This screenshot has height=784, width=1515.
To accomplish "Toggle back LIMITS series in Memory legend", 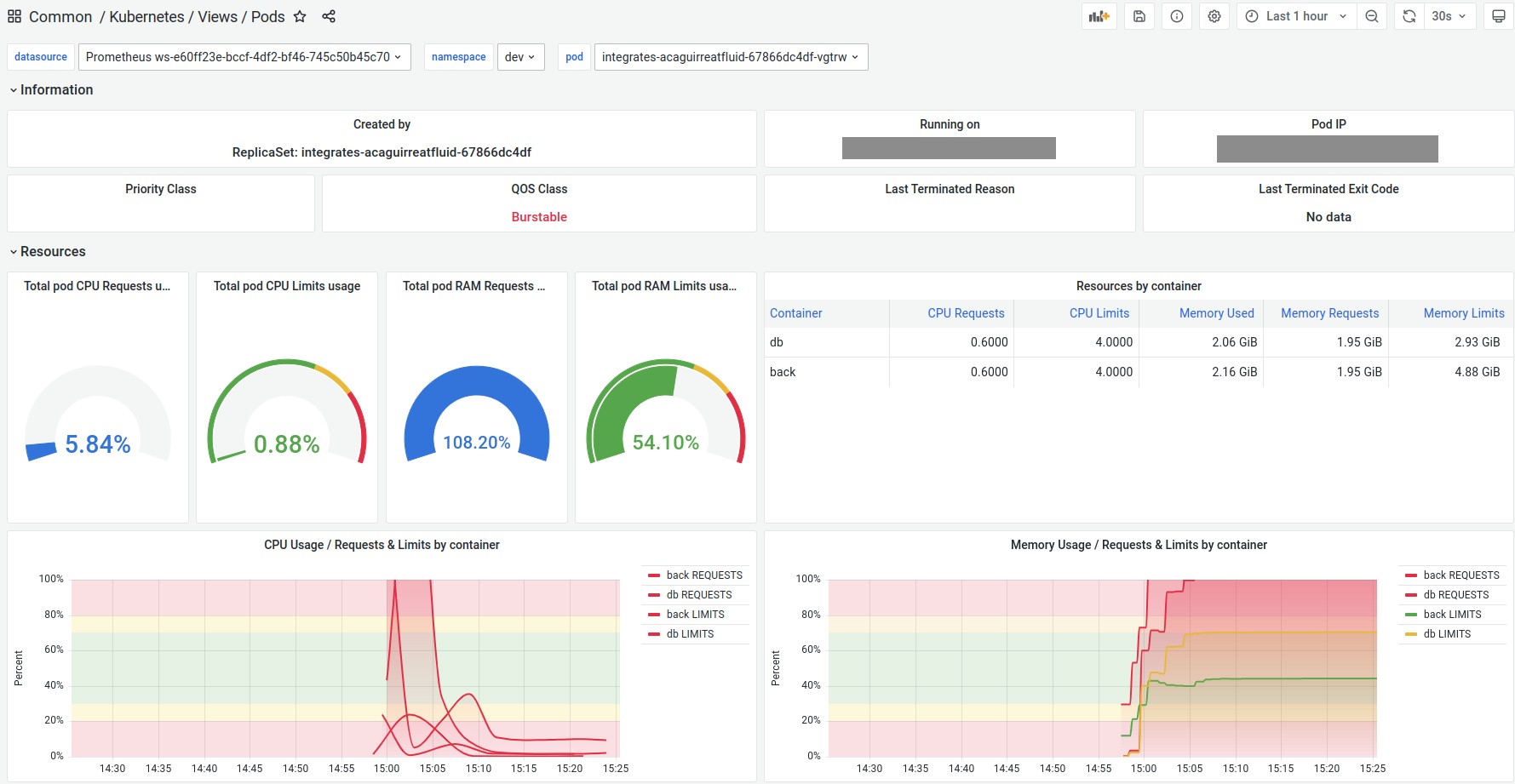I will [x=1451, y=615].
